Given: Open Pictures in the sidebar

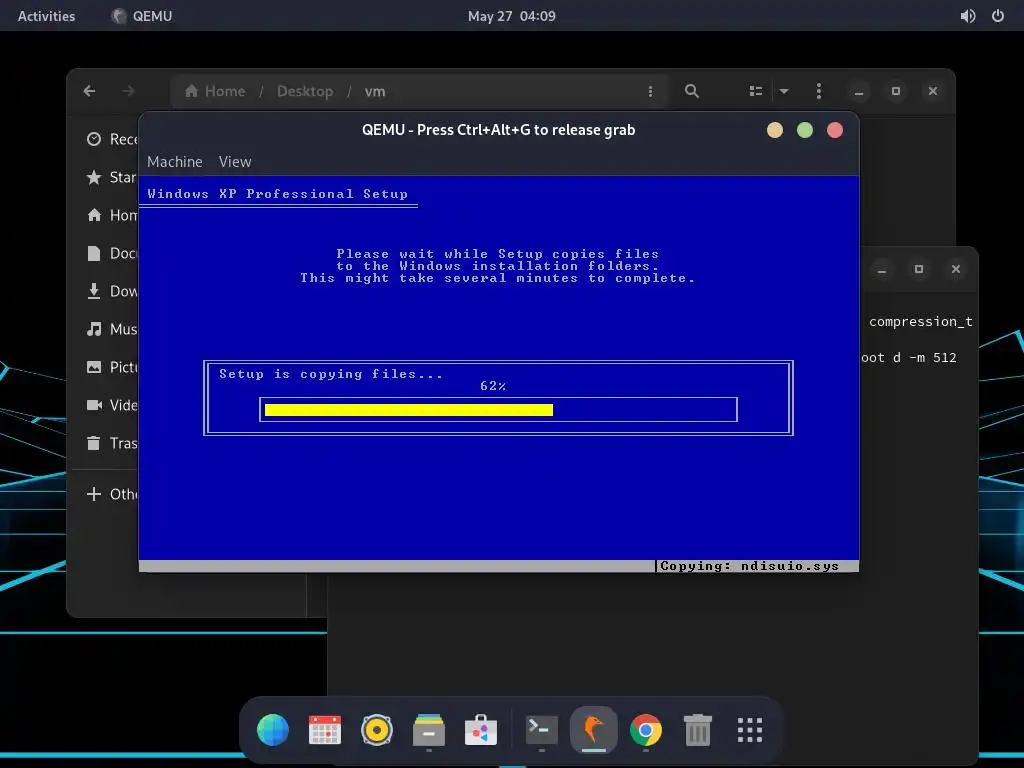Looking at the screenshot, I should pos(112,367).
